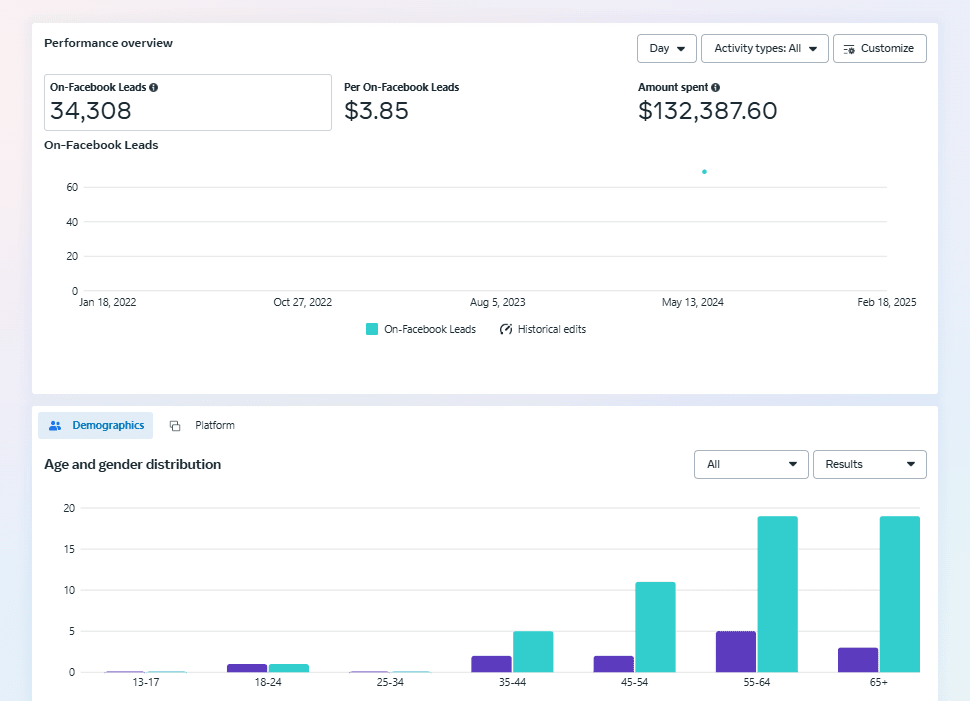
Task: Open the All gender filter dropdown
Action: [x=750, y=464]
